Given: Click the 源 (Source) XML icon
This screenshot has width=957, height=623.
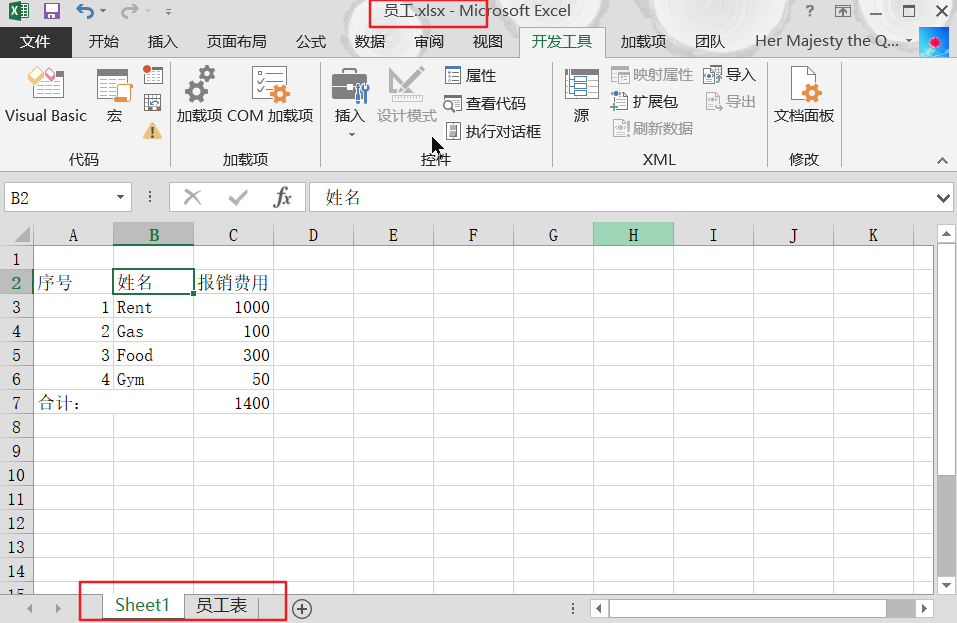Looking at the screenshot, I should [580, 95].
